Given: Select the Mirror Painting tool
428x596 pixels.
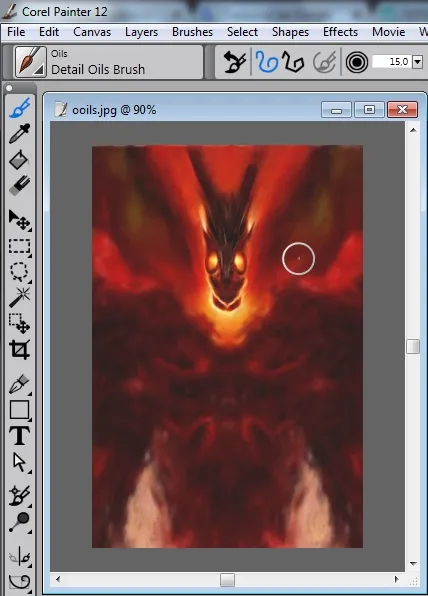Looking at the screenshot, I should pyautogui.click(x=19, y=557).
